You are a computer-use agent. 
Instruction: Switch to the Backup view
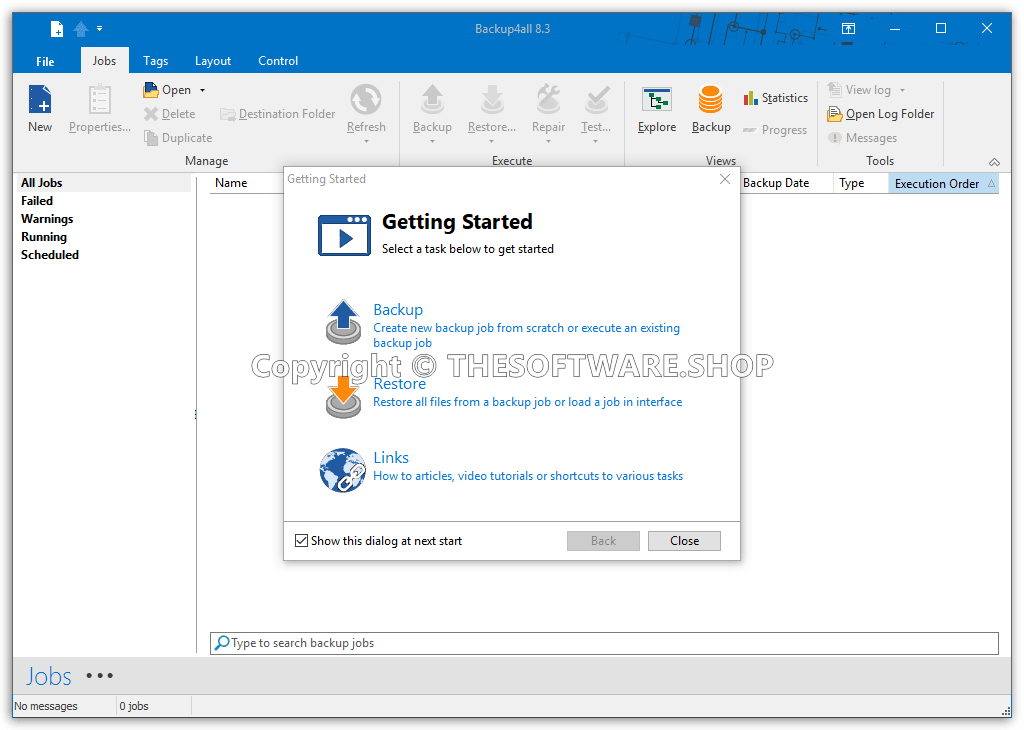[x=711, y=109]
